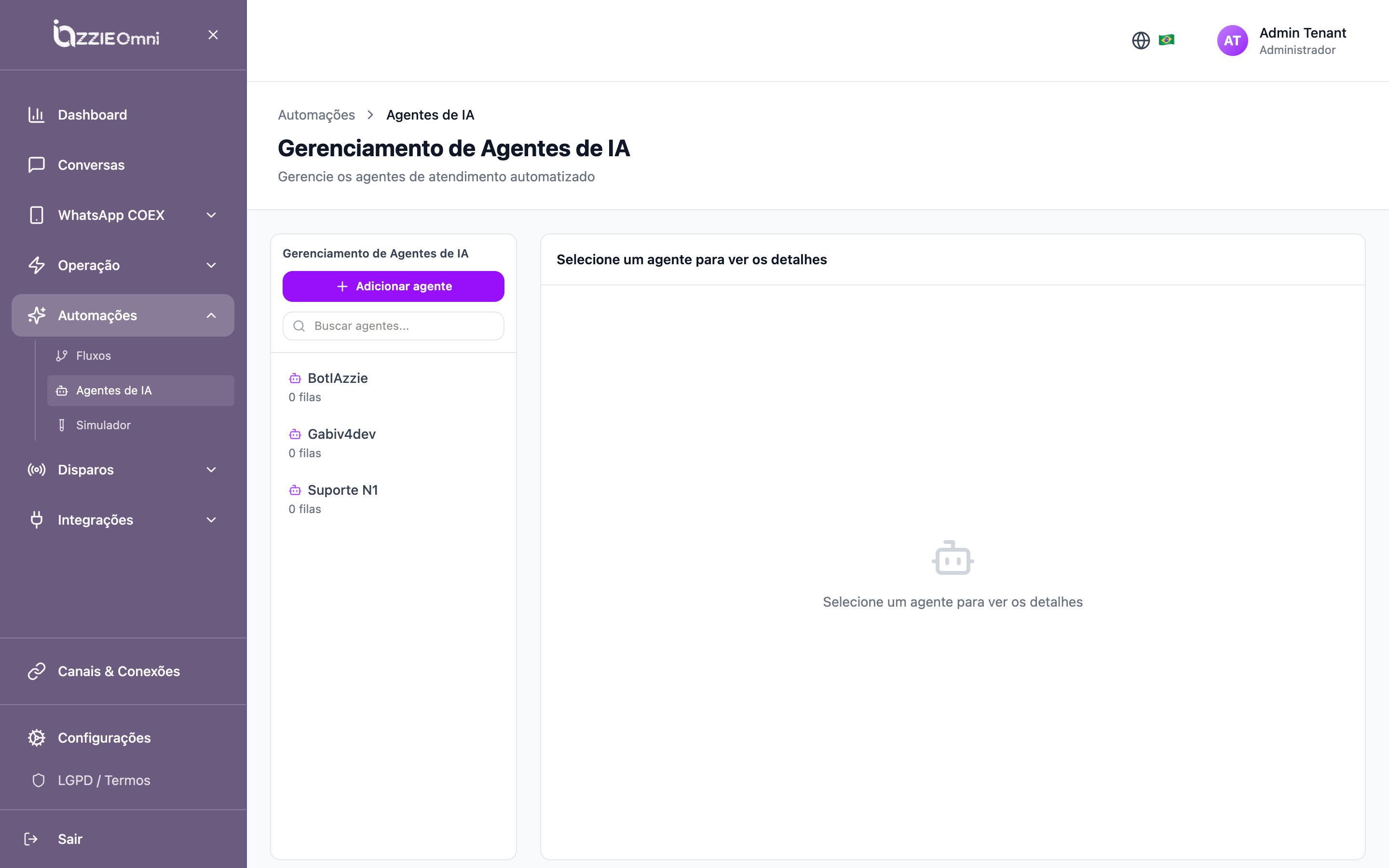Click the Conversas chat bubble icon
Viewport: 1389px width, 868px height.
tap(36, 165)
